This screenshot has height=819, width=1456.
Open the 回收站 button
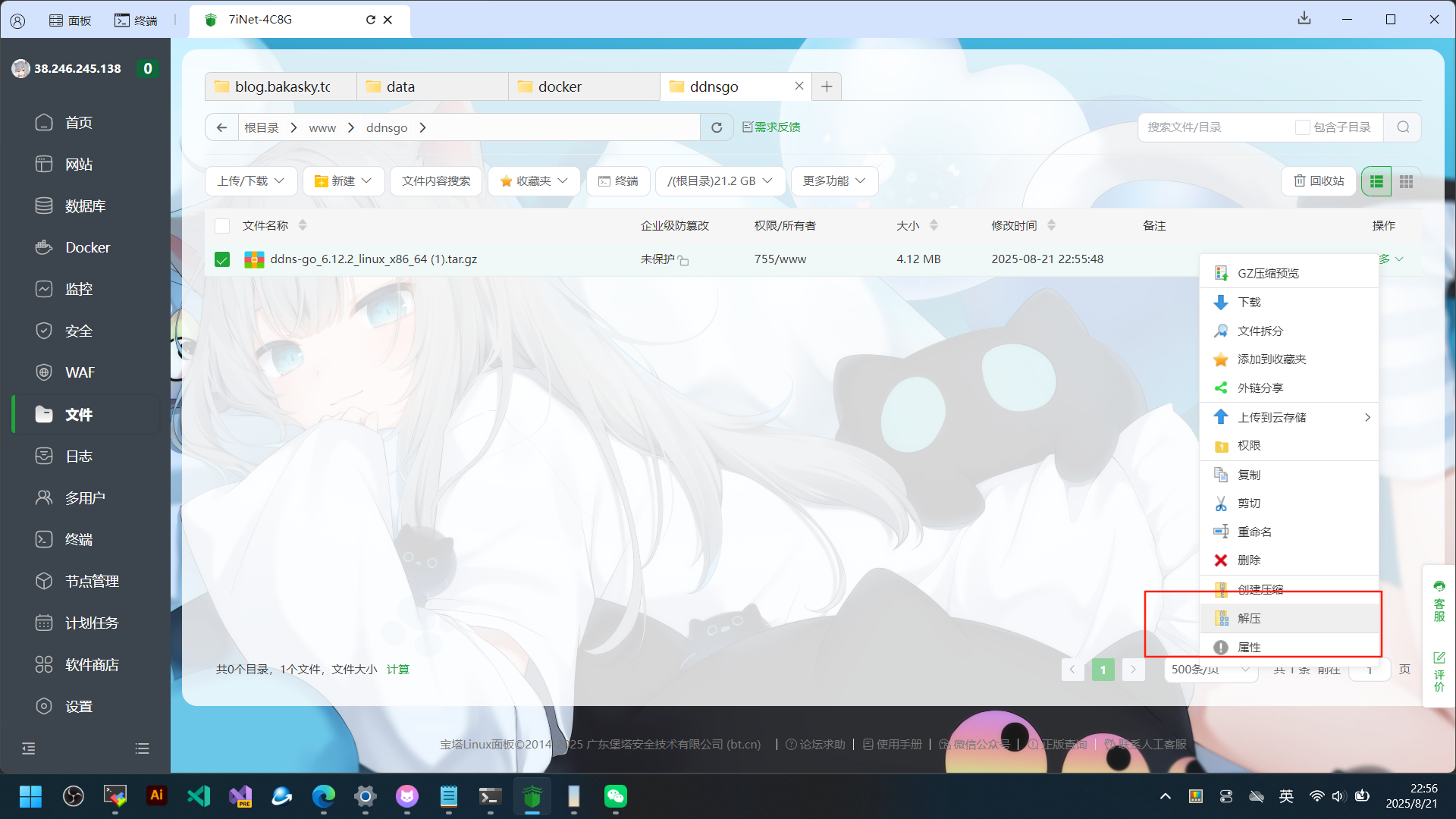[1319, 181]
